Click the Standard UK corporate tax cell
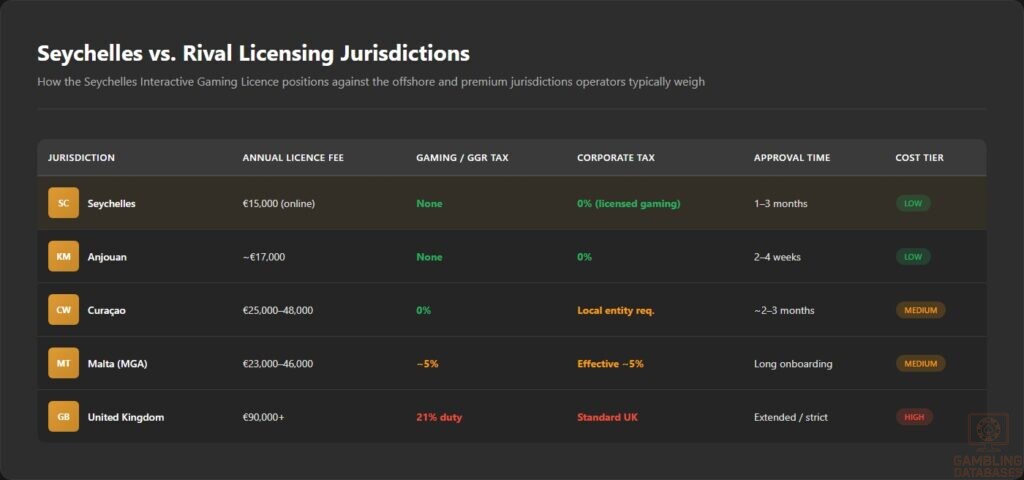Viewport: 1024px width, 480px height. [607, 417]
